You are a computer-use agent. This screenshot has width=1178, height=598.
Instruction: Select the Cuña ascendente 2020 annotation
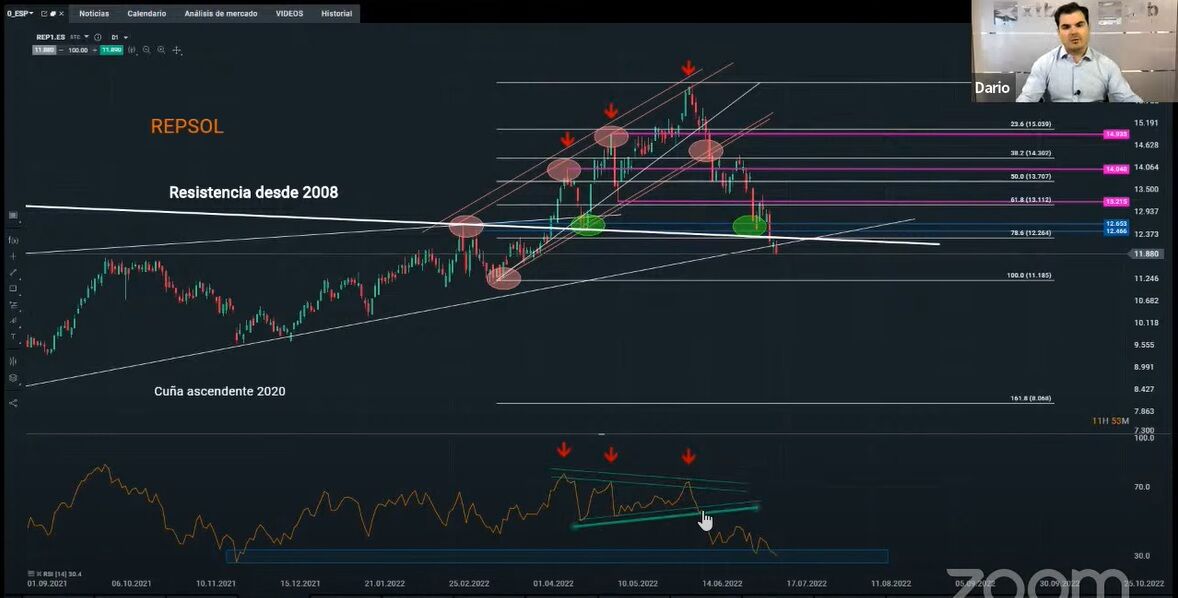coord(219,391)
